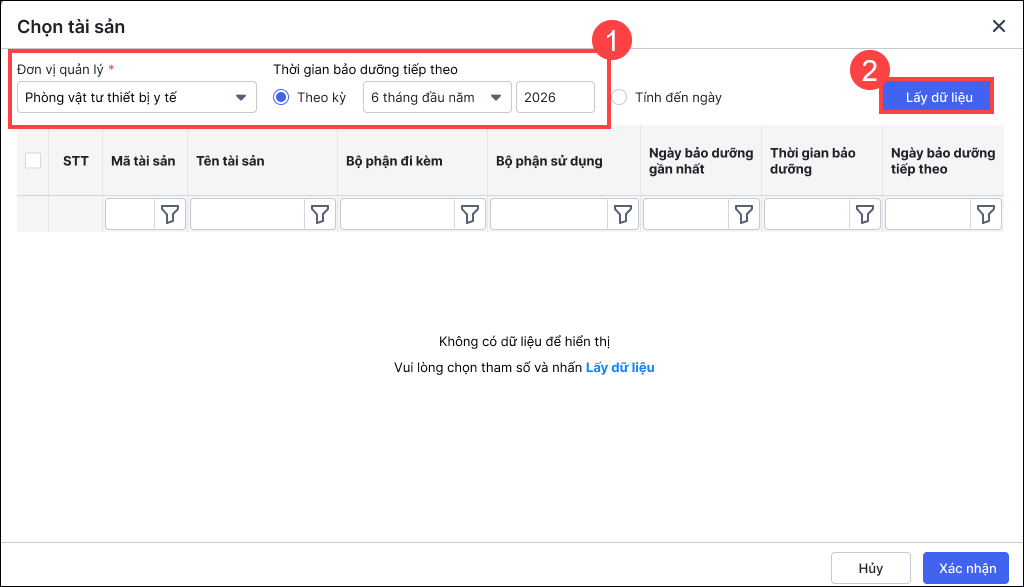Open filter for Thời gian bảo dưỡng column
The width and height of the screenshot is (1024, 587).
click(x=865, y=214)
